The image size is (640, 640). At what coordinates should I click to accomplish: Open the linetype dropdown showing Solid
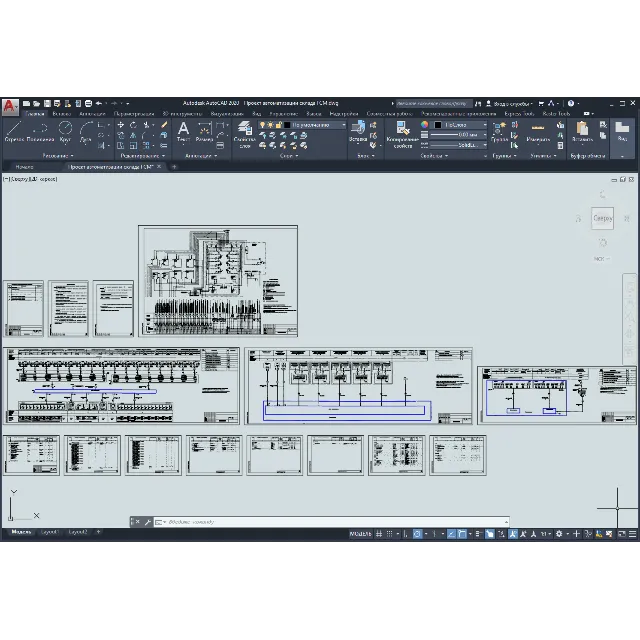459,145
